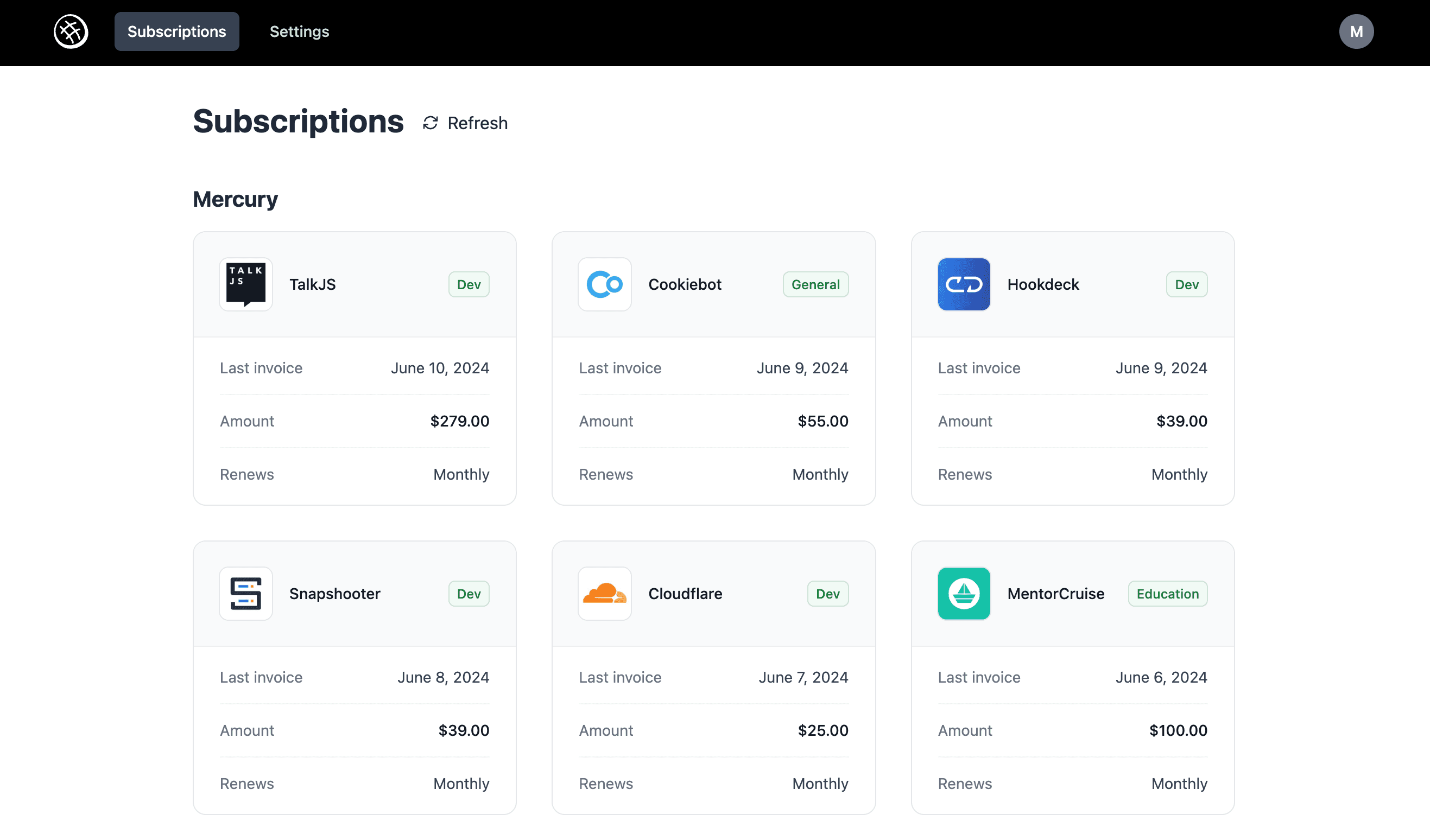1430x840 pixels.
Task: Click the Cookiebot logo icon
Action: pos(604,284)
